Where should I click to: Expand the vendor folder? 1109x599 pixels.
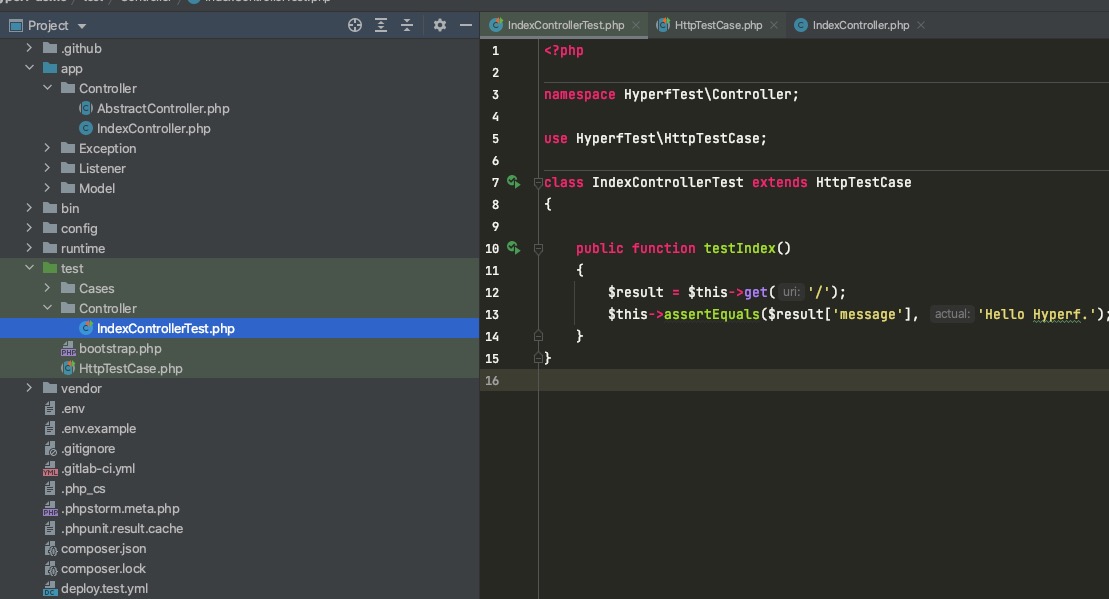pos(29,388)
